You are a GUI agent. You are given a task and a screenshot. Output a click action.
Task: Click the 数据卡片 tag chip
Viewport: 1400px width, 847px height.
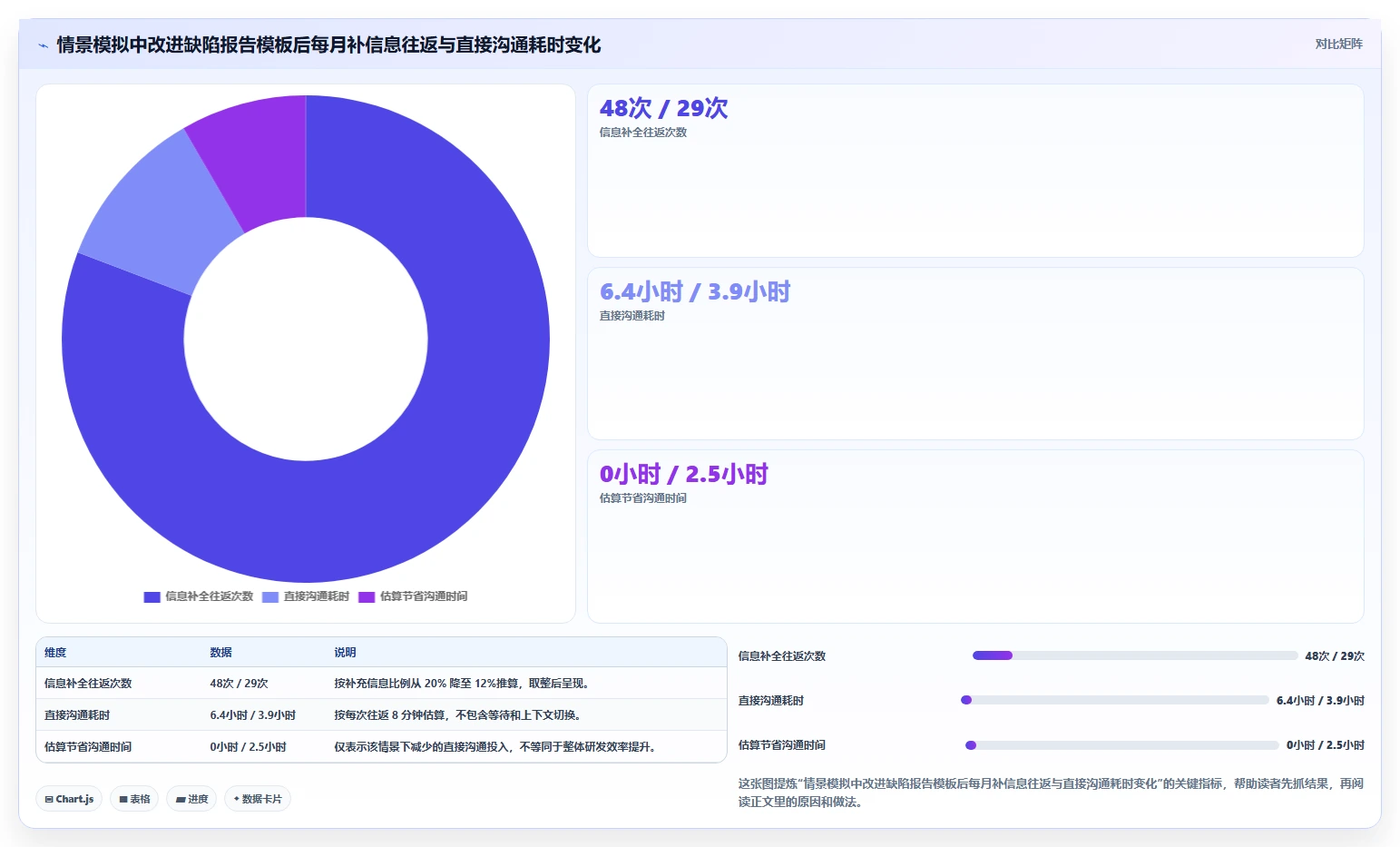click(x=258, y=799)
